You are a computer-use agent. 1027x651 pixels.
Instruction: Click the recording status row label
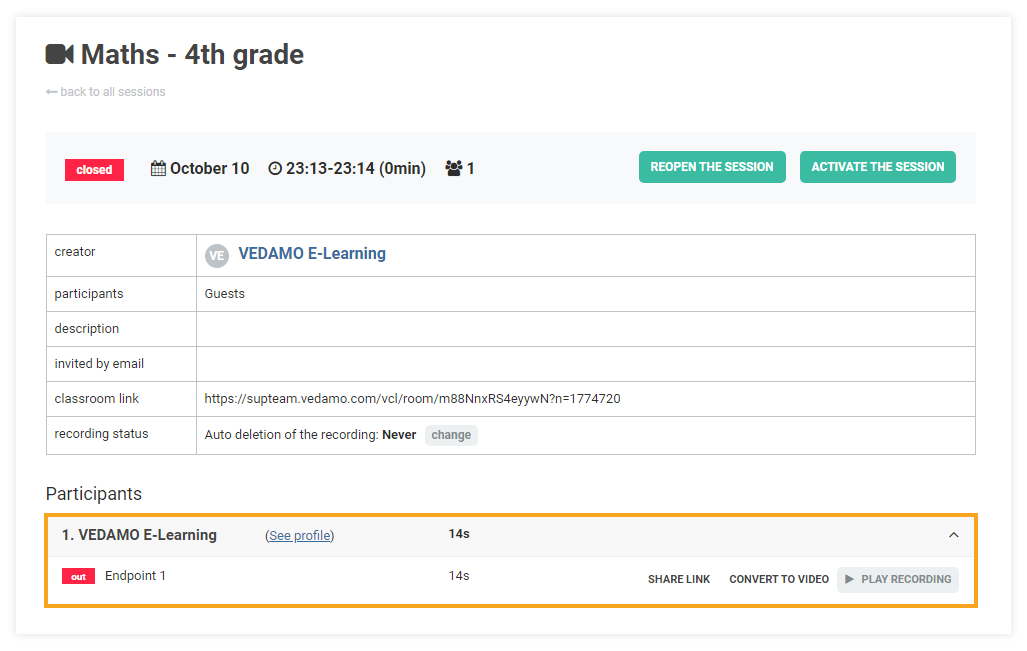click(x=102, y=434)
